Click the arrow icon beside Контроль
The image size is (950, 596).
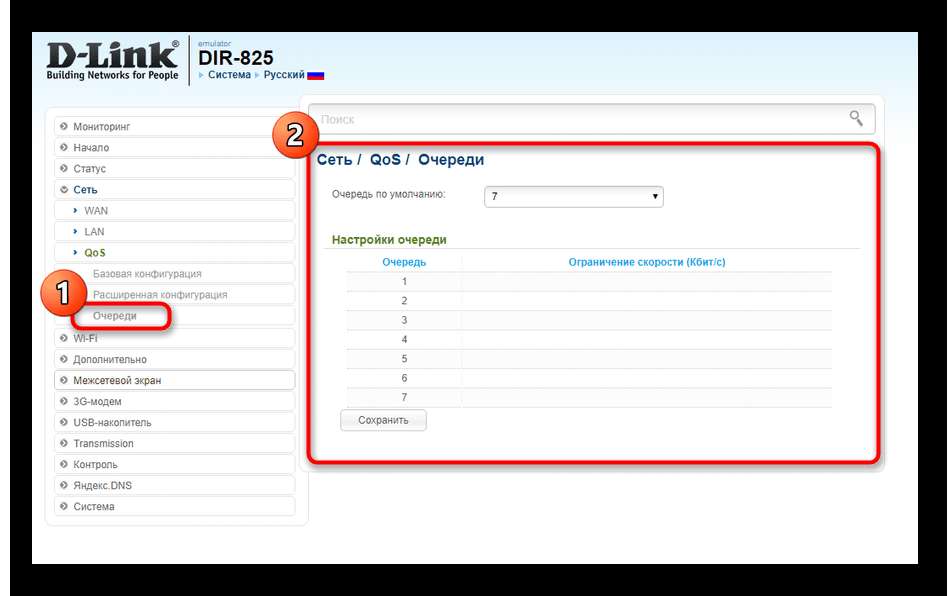pyautogui.click(x=64, y=464)
